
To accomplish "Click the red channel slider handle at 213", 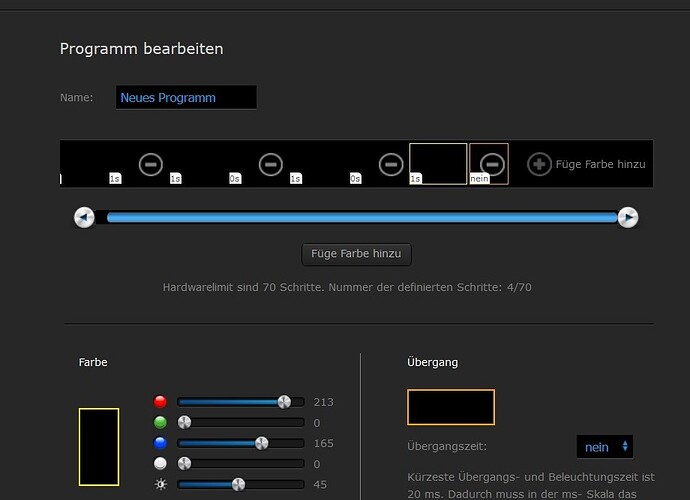I will 284,402.
